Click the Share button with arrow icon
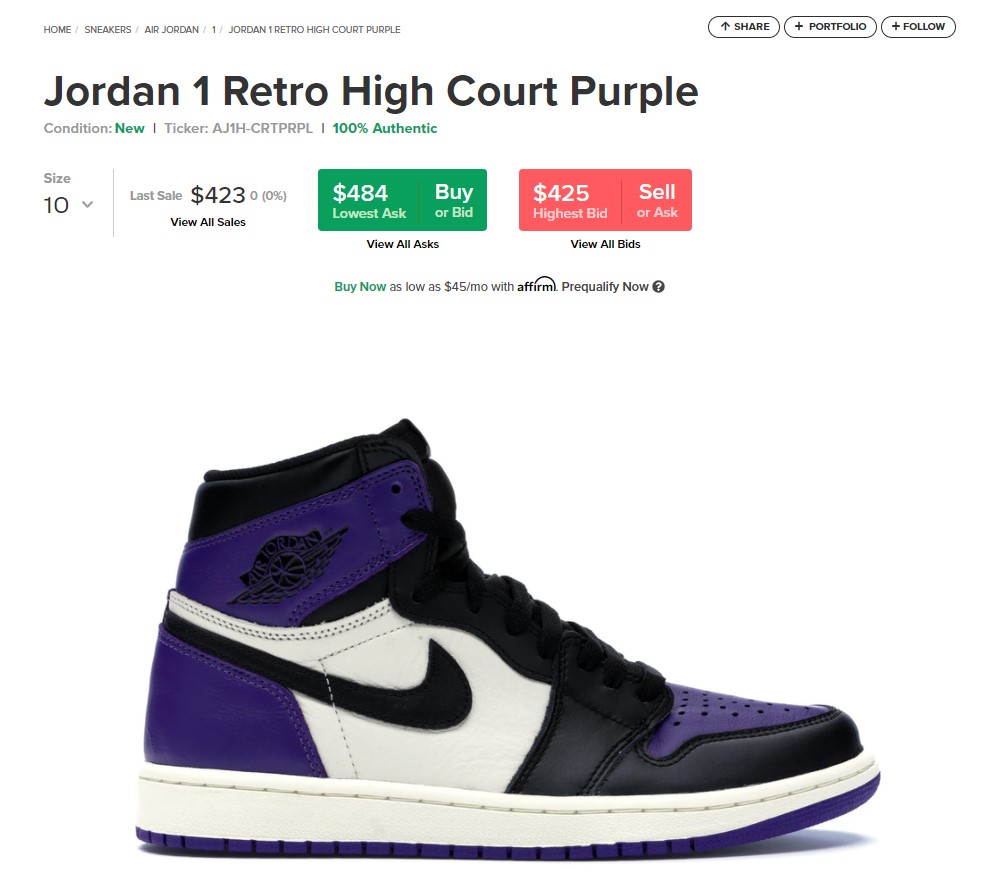Image resolution: width=983 pixels, height=872 pixels. pyautogui.click(x=744, y=27)
